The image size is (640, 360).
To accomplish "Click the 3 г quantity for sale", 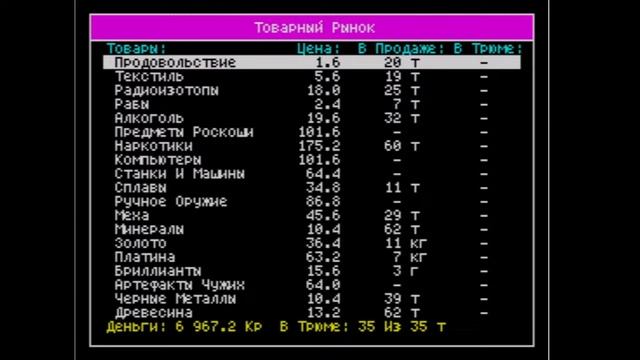I will click(406, 271).
